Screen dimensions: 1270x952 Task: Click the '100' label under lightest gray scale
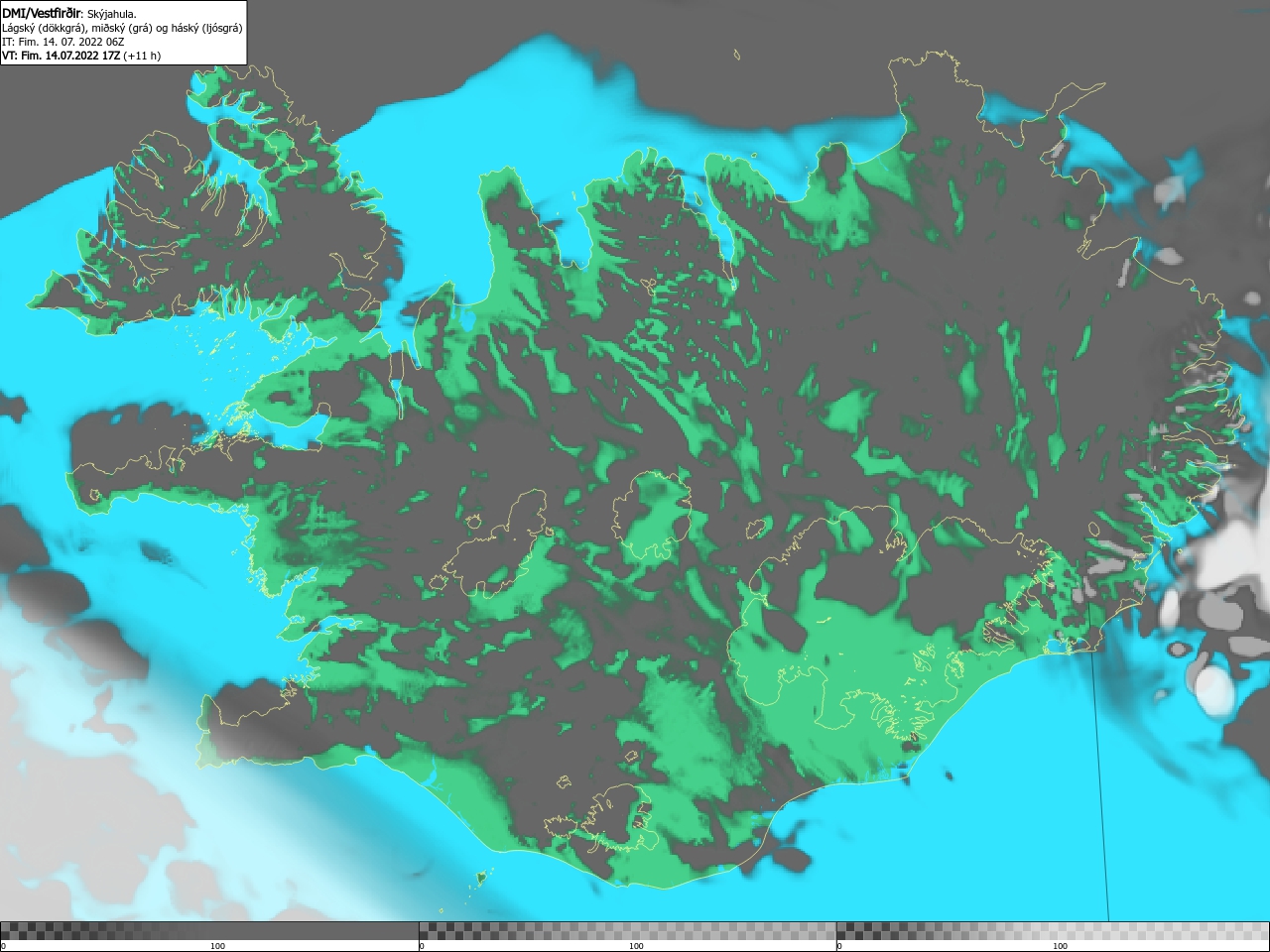click(1060, 946)
